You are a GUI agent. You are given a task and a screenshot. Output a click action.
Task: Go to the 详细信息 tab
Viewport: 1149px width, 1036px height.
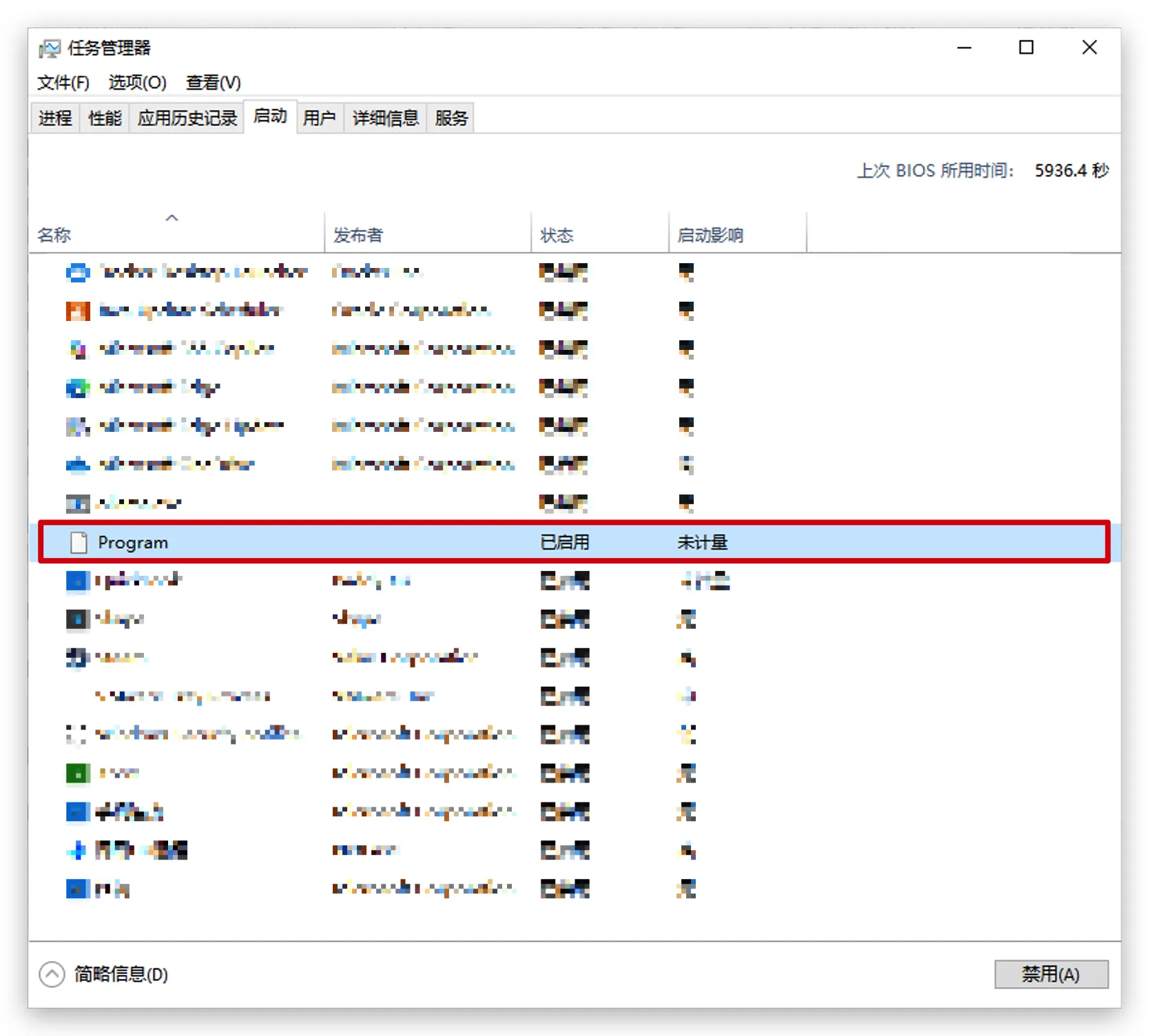tap(385, 118)
